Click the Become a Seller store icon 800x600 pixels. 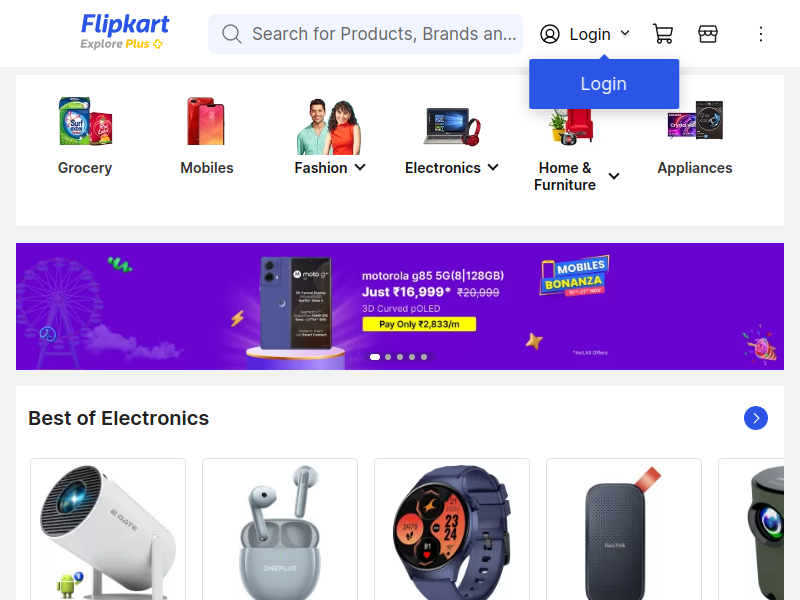pos(708,34)
